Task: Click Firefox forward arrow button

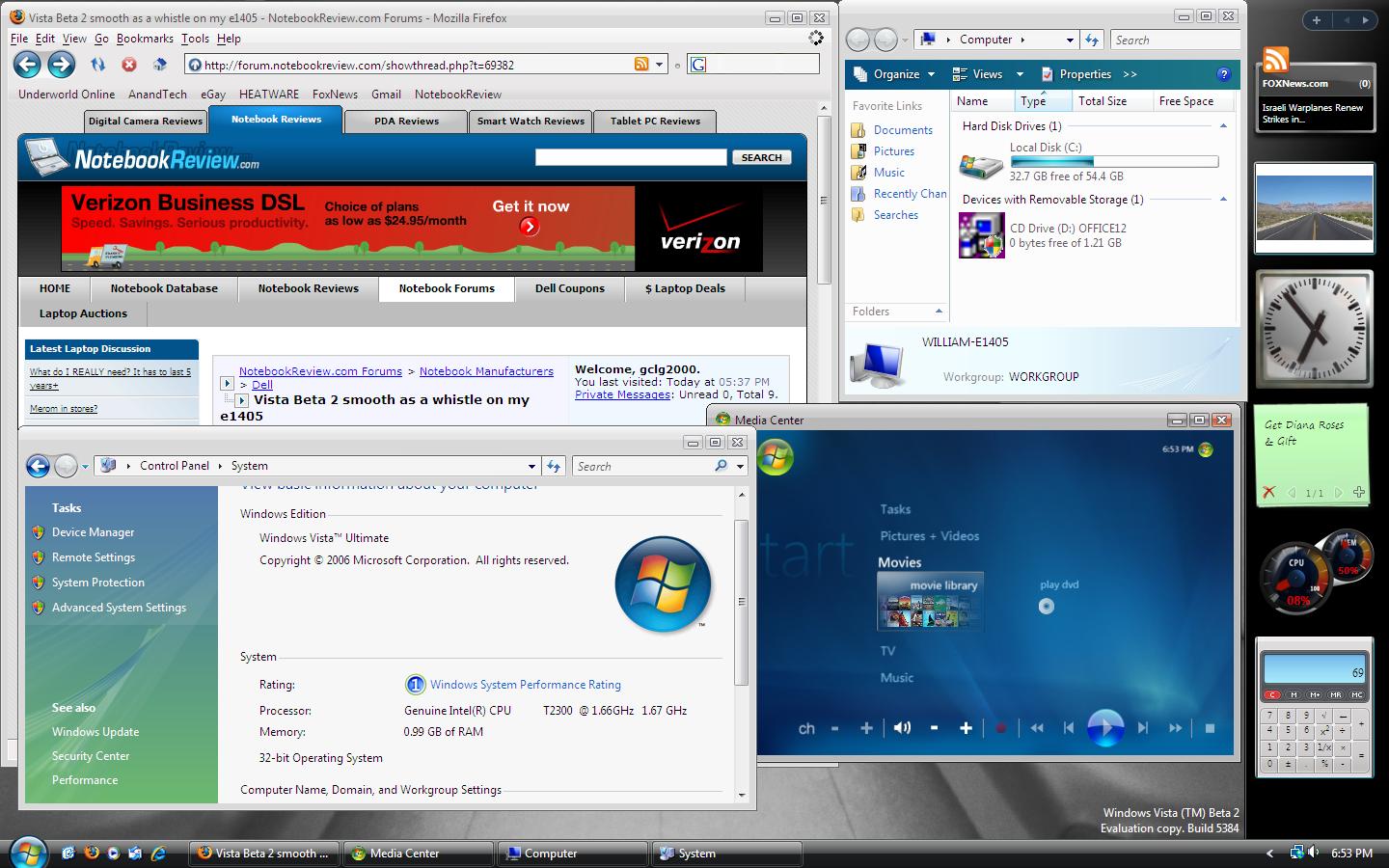Action: (62, 65)
